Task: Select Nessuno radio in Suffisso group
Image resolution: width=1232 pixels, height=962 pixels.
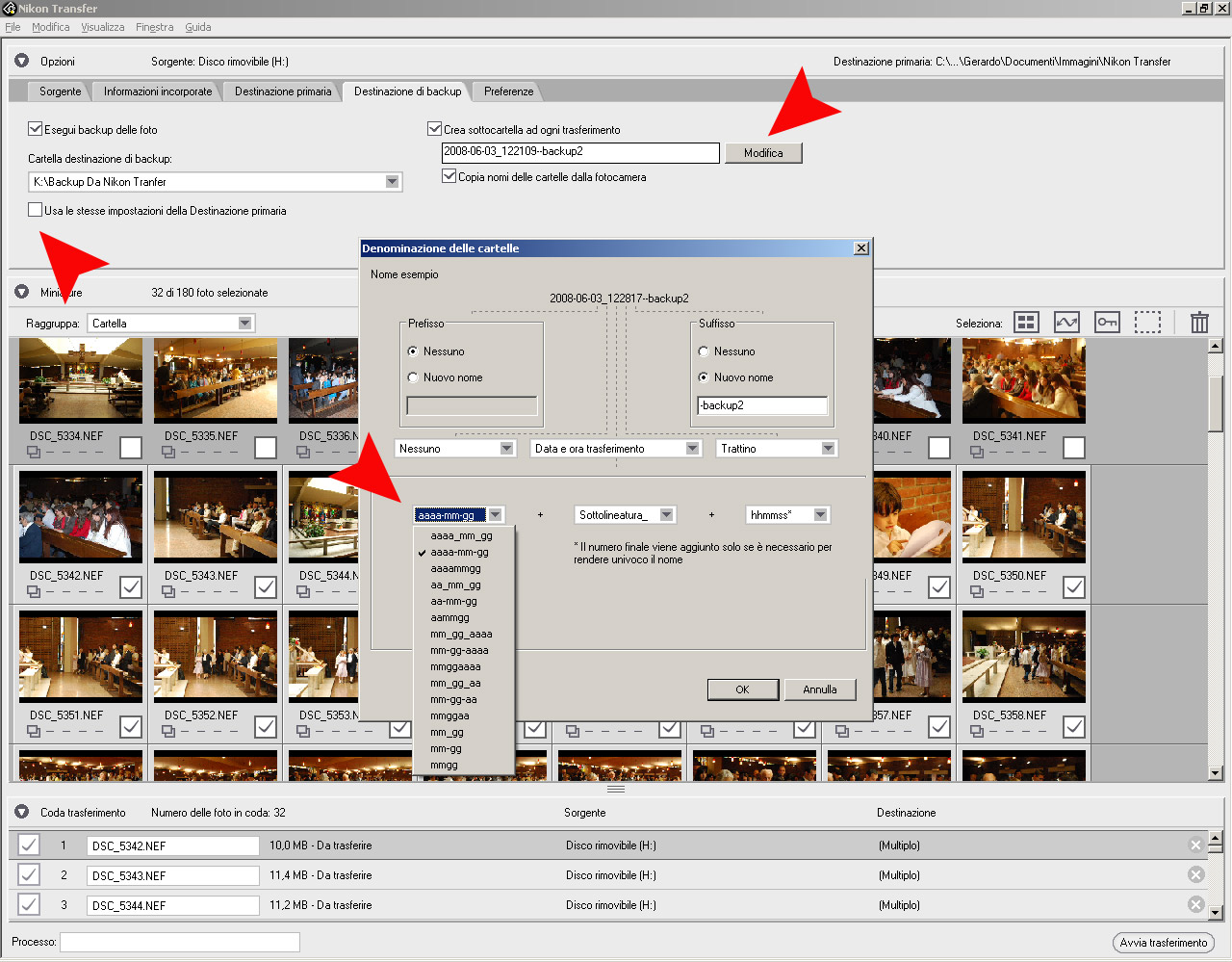Action: [704, 351]
